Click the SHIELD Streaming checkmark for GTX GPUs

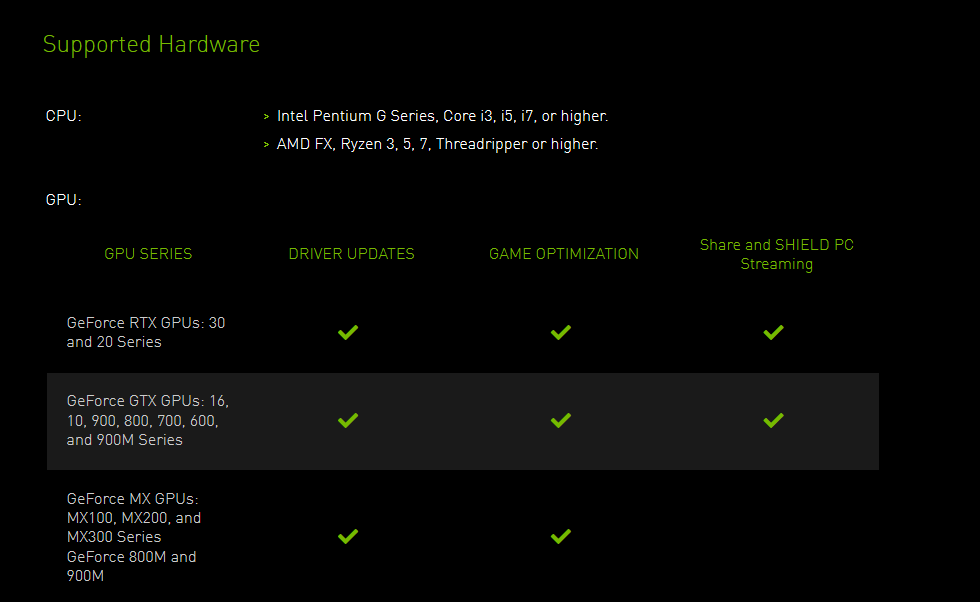click(x=773, y=420)
